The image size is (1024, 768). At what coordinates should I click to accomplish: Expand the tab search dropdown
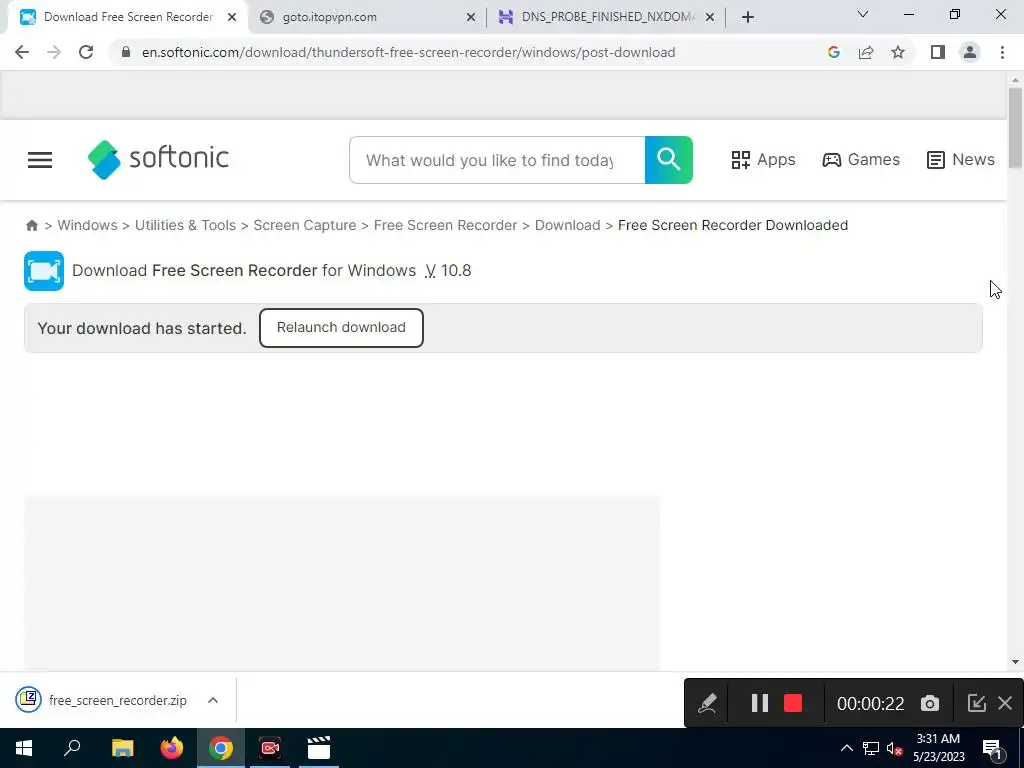(863, 14)
